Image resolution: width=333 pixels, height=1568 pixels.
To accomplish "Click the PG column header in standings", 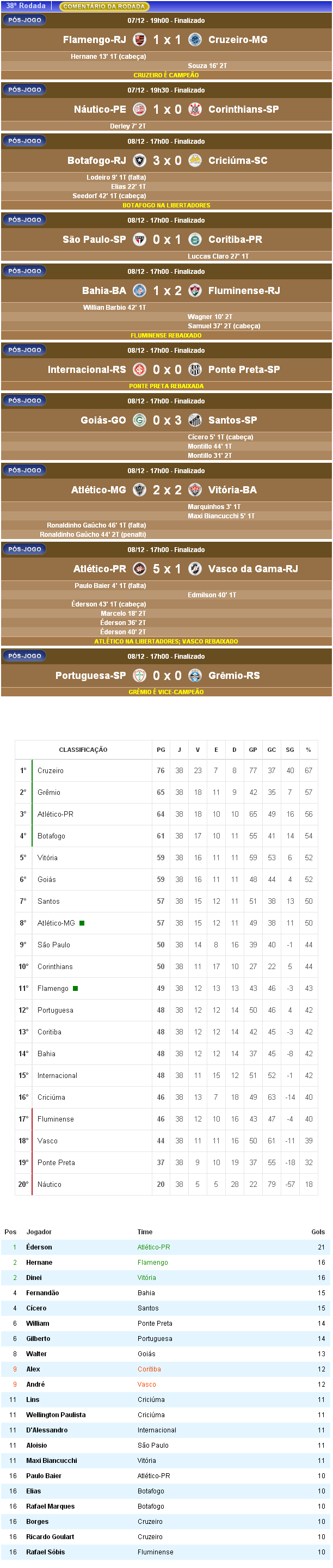I will coord(161,750).
